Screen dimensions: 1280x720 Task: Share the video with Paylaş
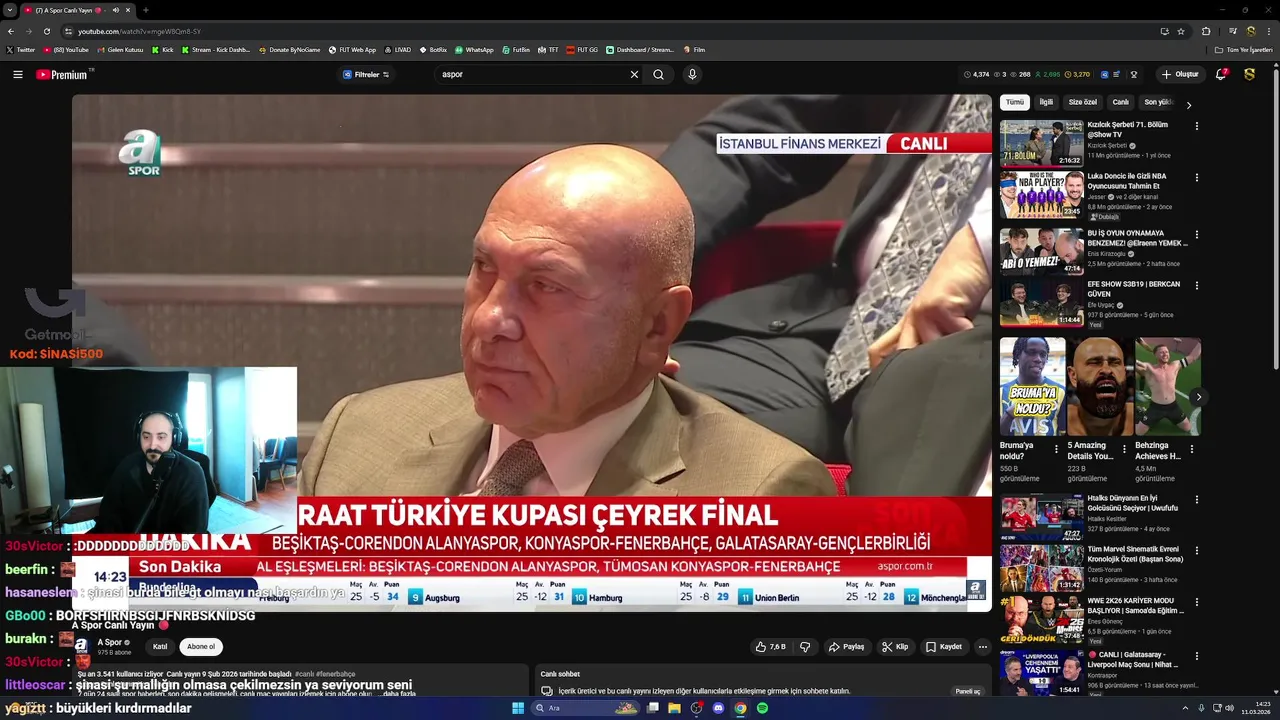point(846,647)
